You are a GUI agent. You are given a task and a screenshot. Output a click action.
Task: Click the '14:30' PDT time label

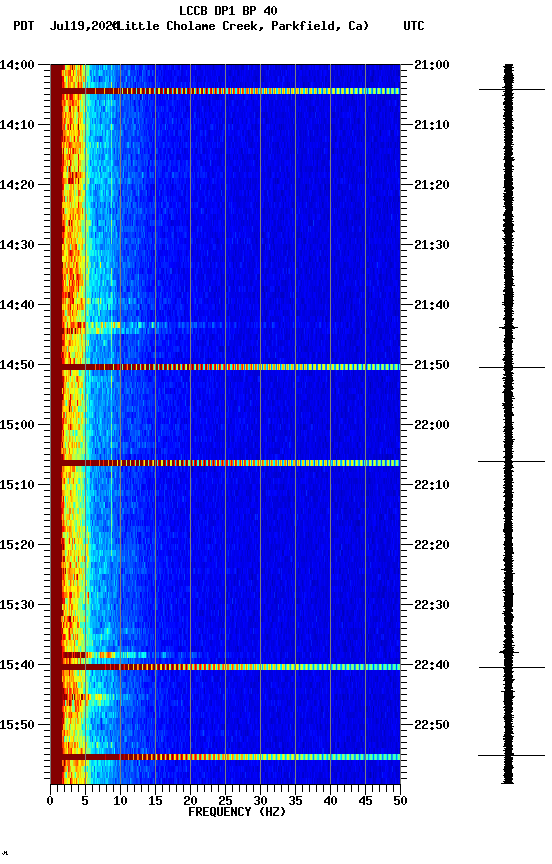tap(17, 245)
